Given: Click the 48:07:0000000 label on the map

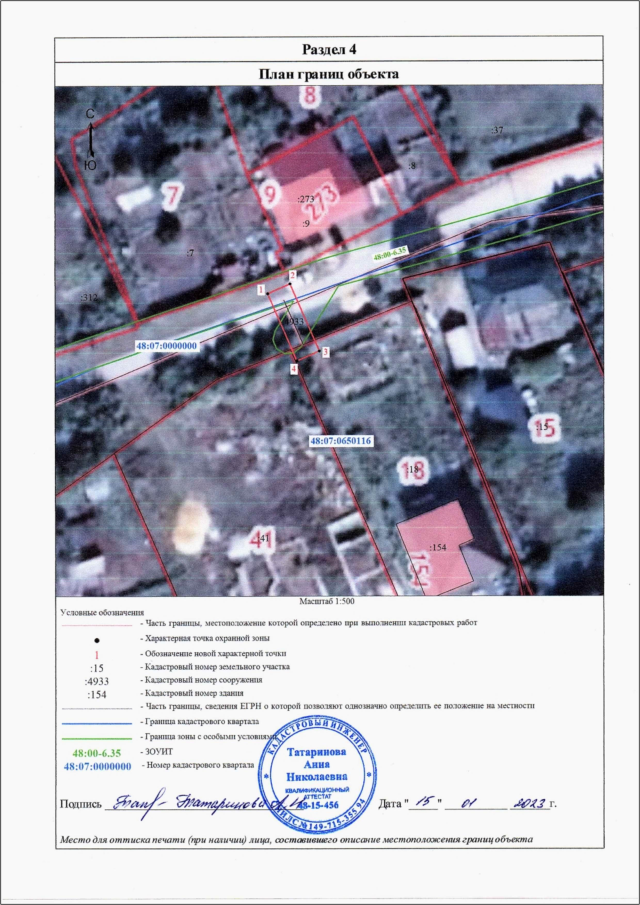Looking at the screenshot, I should [168, 345].
